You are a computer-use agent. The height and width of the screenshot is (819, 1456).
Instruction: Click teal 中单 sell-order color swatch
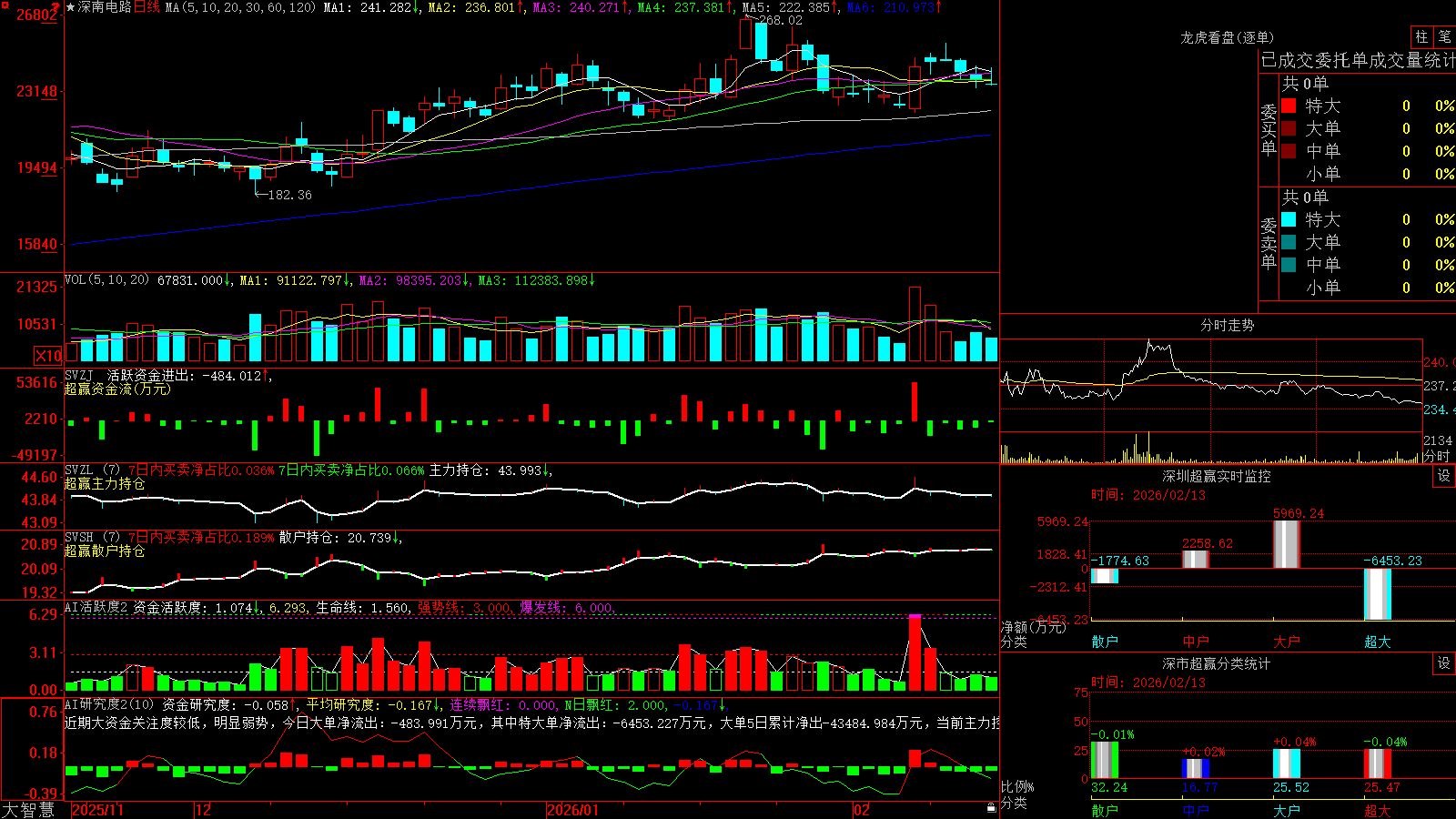tap(1289, 265)
